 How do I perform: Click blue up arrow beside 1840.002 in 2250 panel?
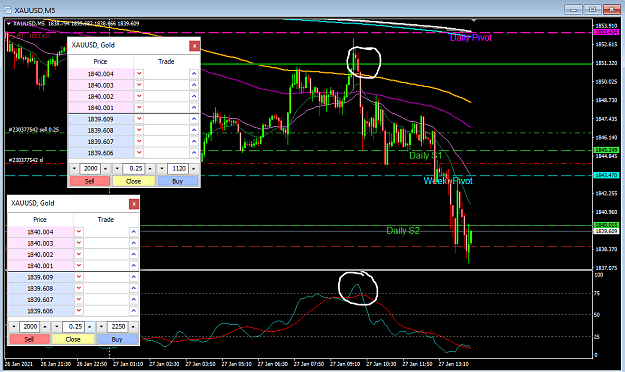pyautogui.click(x=134, y=254)
